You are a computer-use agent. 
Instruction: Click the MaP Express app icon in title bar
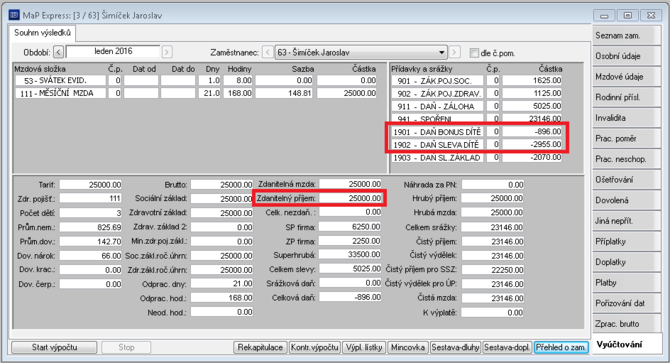[14, 15]
